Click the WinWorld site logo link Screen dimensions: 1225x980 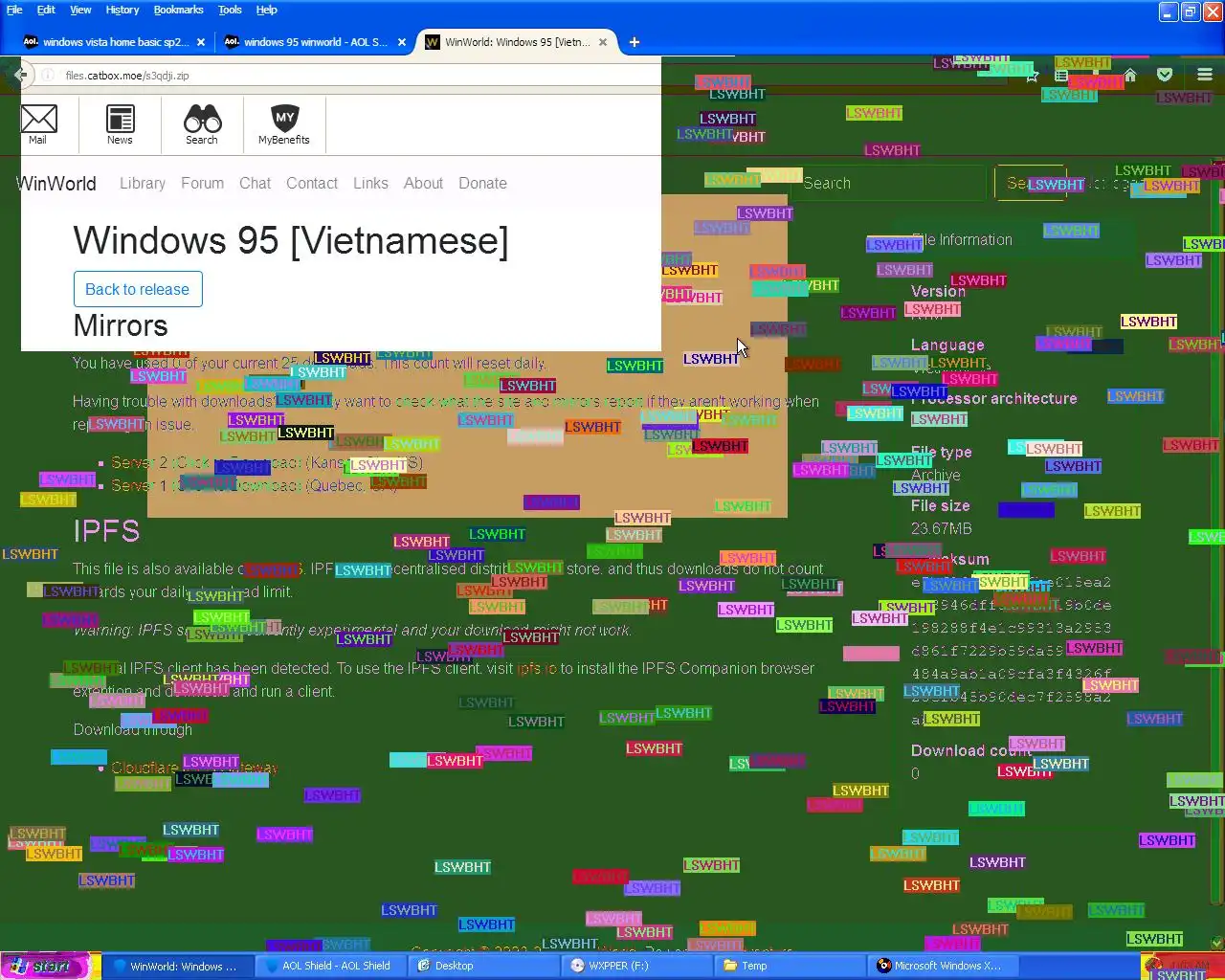tap(56, 183)
